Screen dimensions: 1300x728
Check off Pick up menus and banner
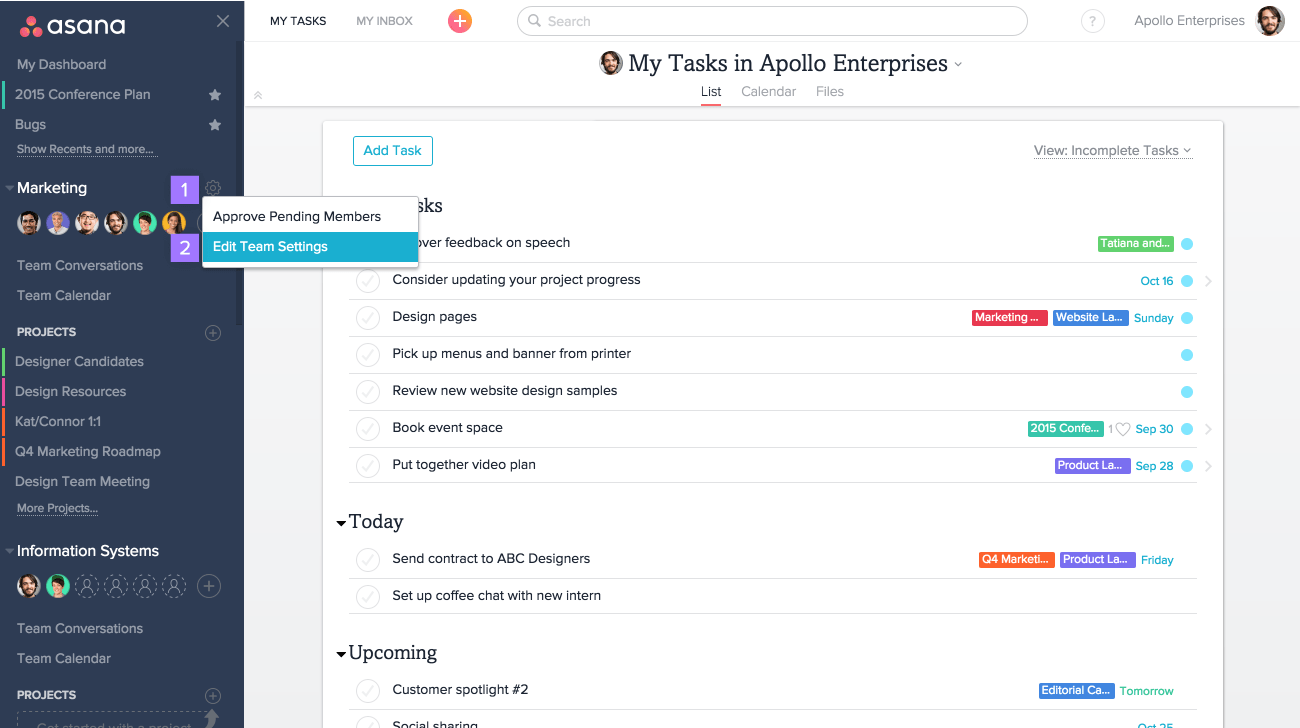368,355
